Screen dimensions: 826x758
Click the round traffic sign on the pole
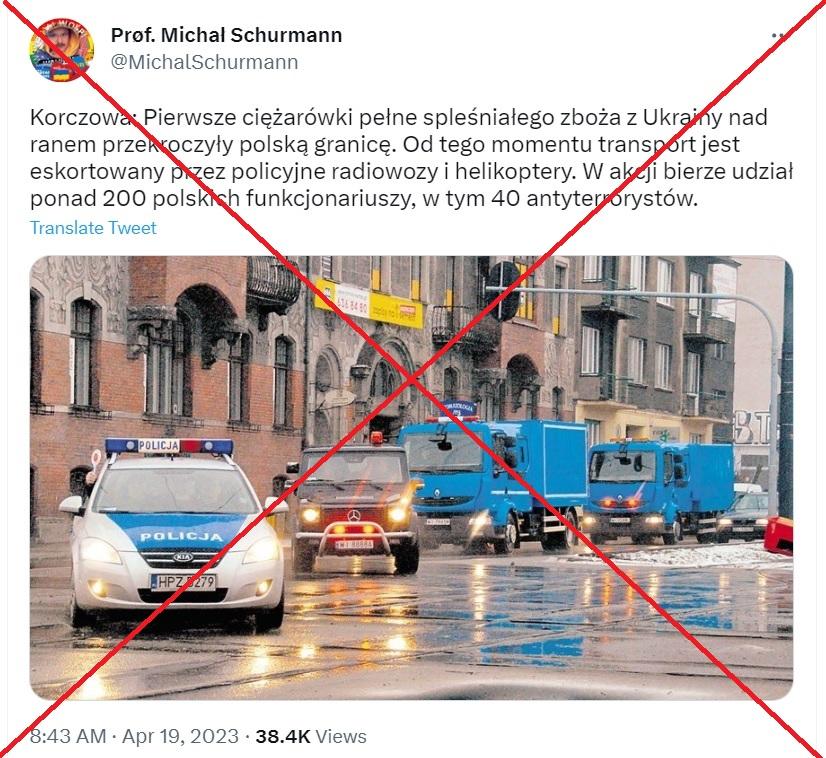click(x=502, y=291)
